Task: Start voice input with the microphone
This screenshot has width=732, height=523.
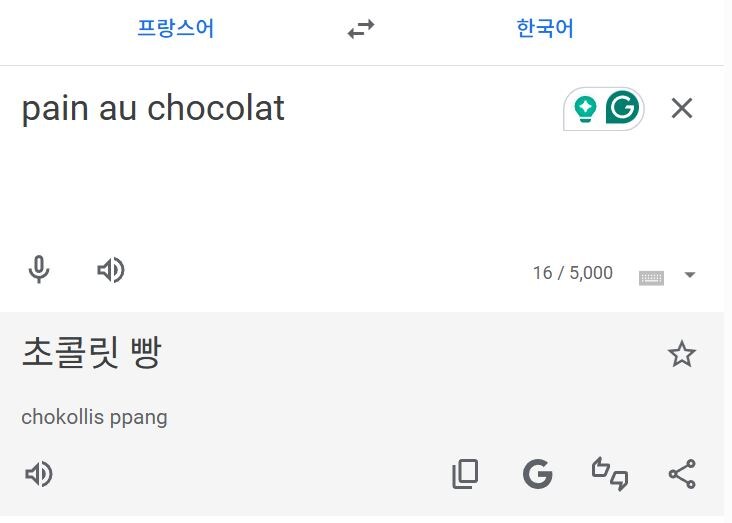Action: [39, 269]
